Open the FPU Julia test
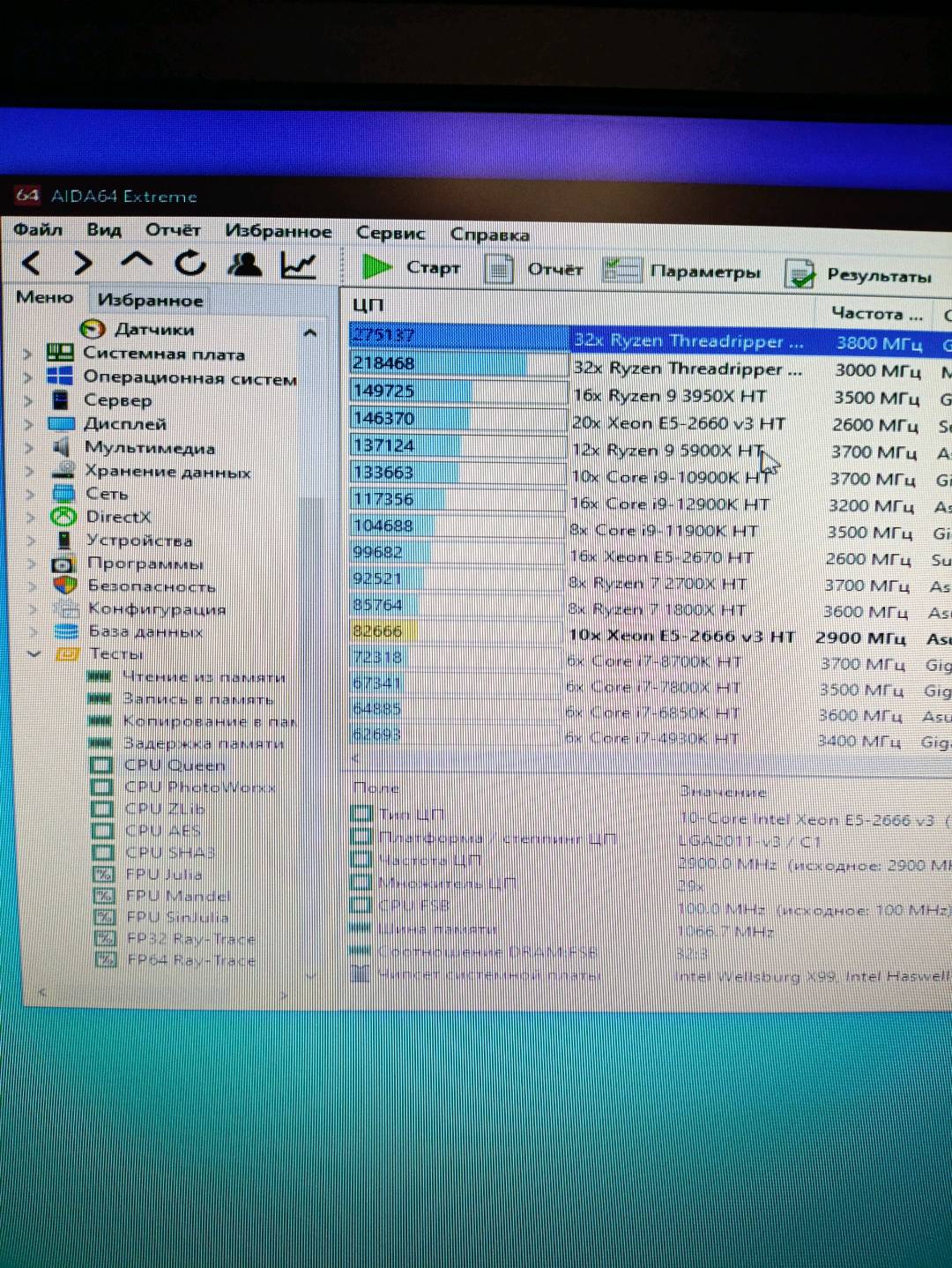Viewport: 952px width, 1268px height. tap(148, 874)
